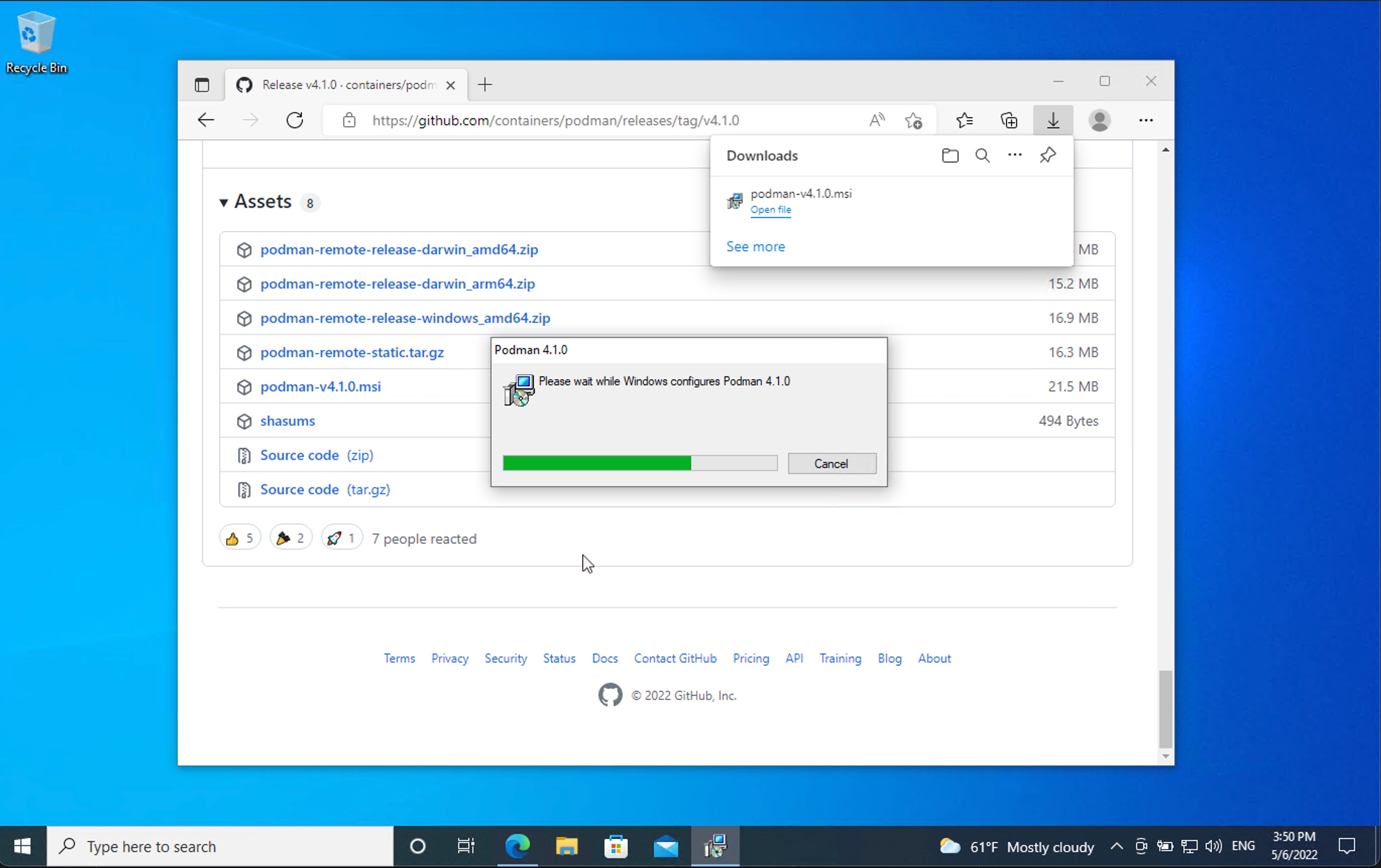Screen dimensions: 1381x868
Task: Click the See more option in Downloads
Action: click(756, 246)
